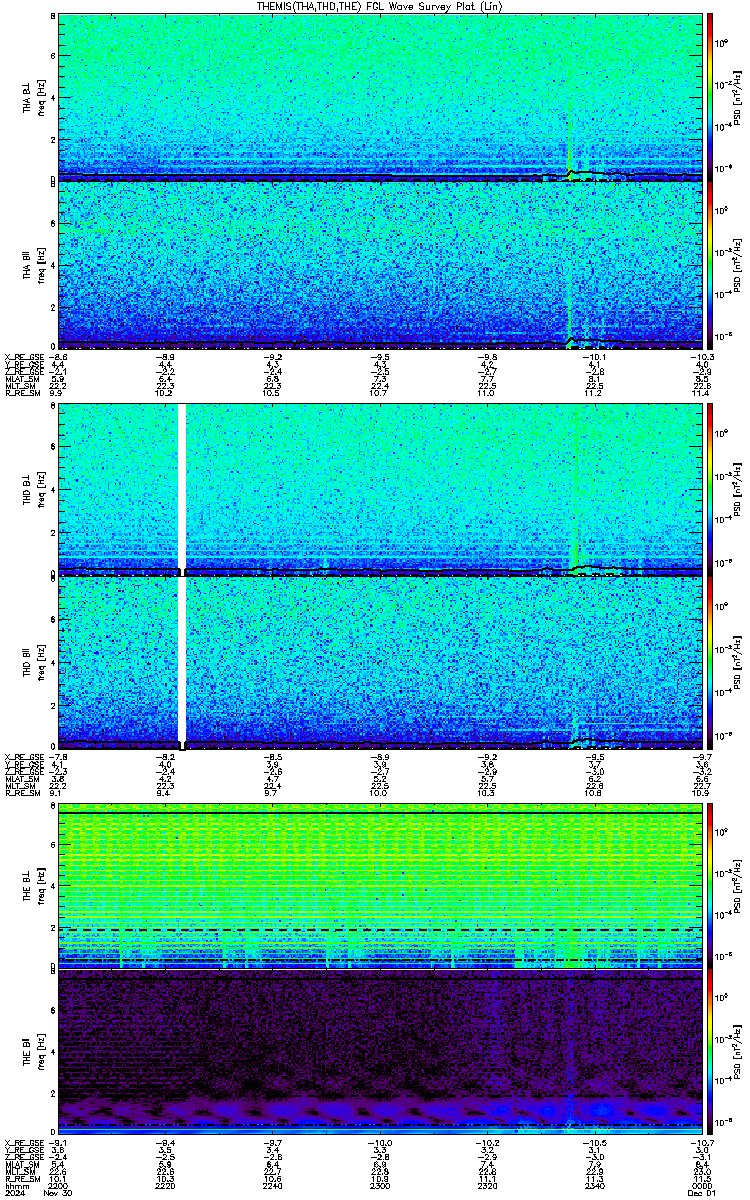
Task: Click the 'PSD [nT²/Hz]' label of THA B-perpendicular
Action: pos(737,98)
